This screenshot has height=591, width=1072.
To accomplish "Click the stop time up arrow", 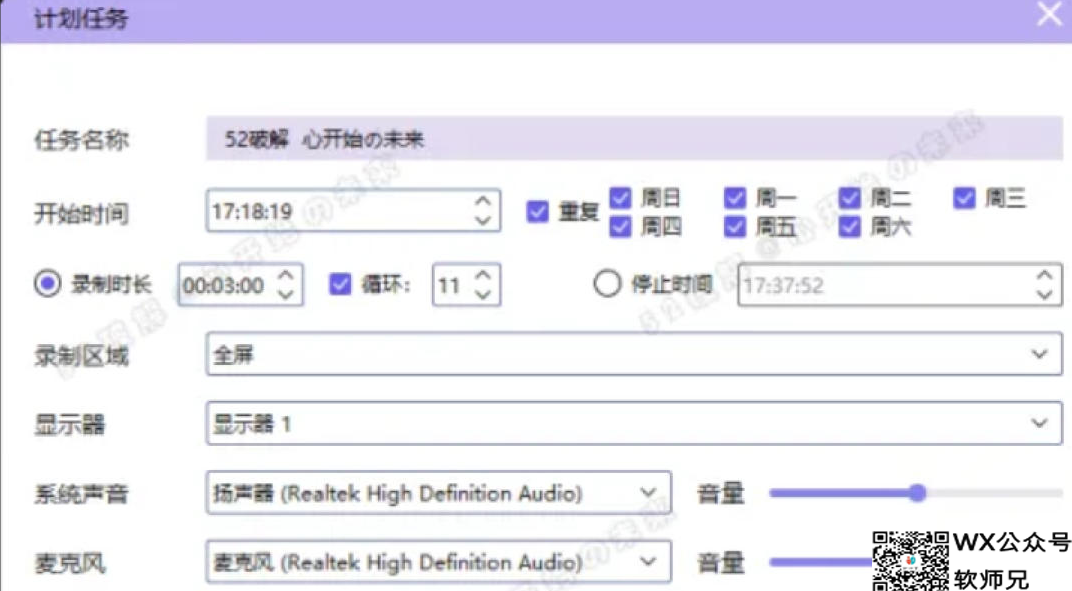I will (1044, 276).
